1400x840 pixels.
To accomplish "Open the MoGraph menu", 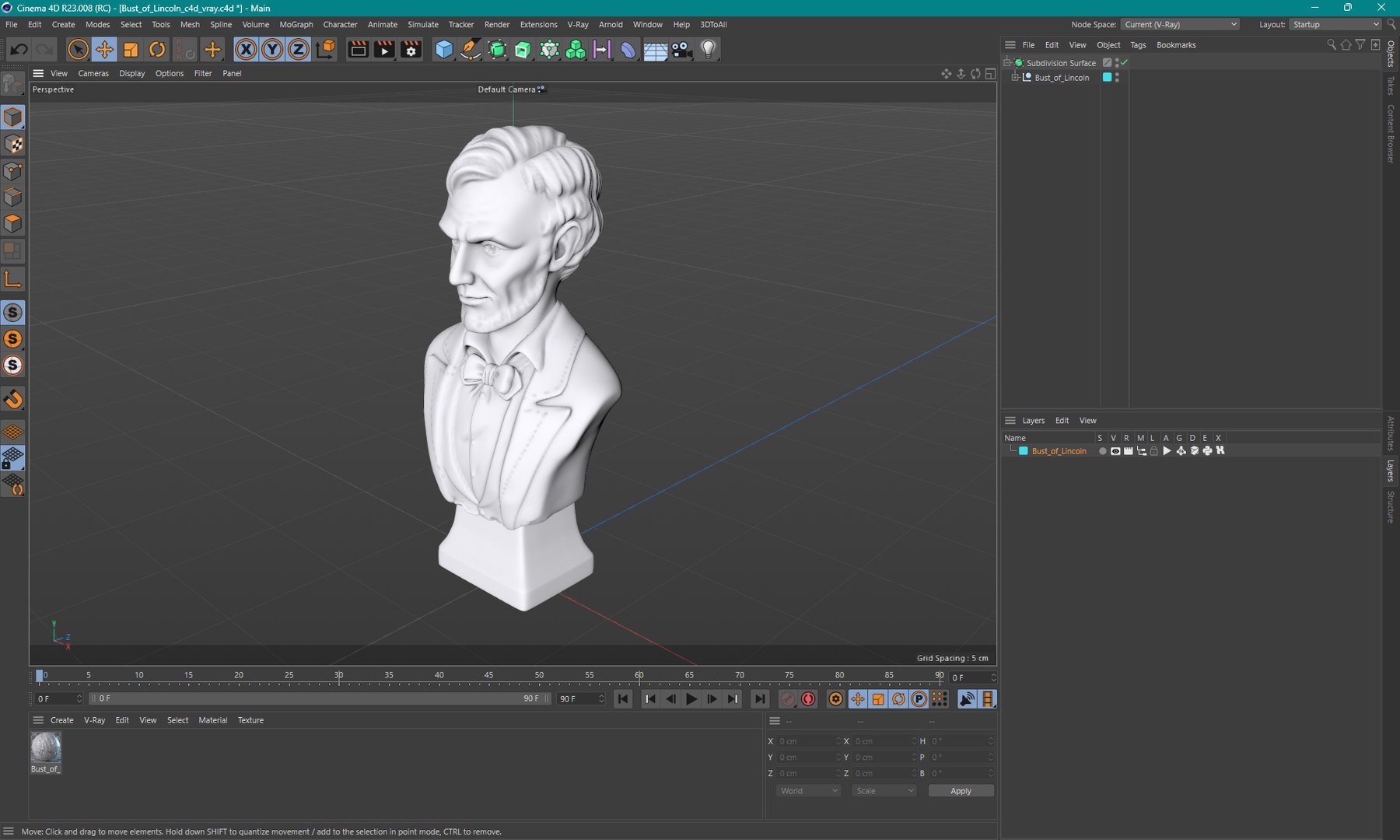I will click(296, 24).
